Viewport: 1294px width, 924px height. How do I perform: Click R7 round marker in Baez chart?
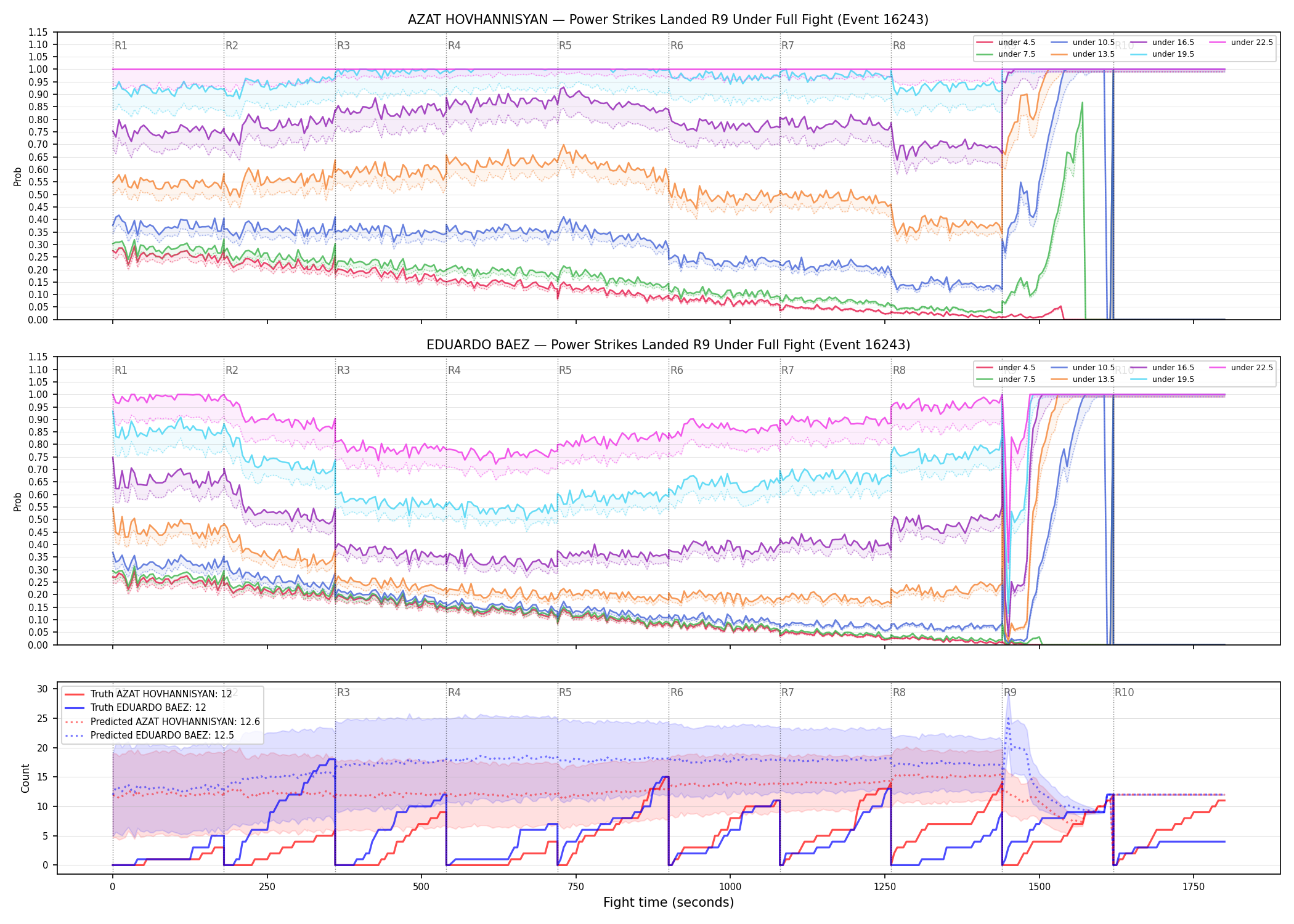click(787, 370)
